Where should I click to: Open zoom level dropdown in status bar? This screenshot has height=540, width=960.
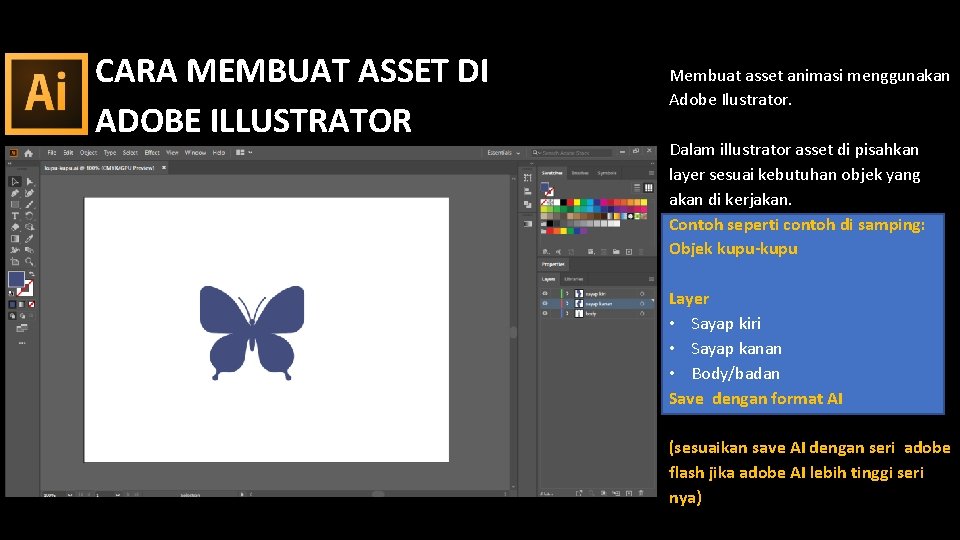point(70,494)
